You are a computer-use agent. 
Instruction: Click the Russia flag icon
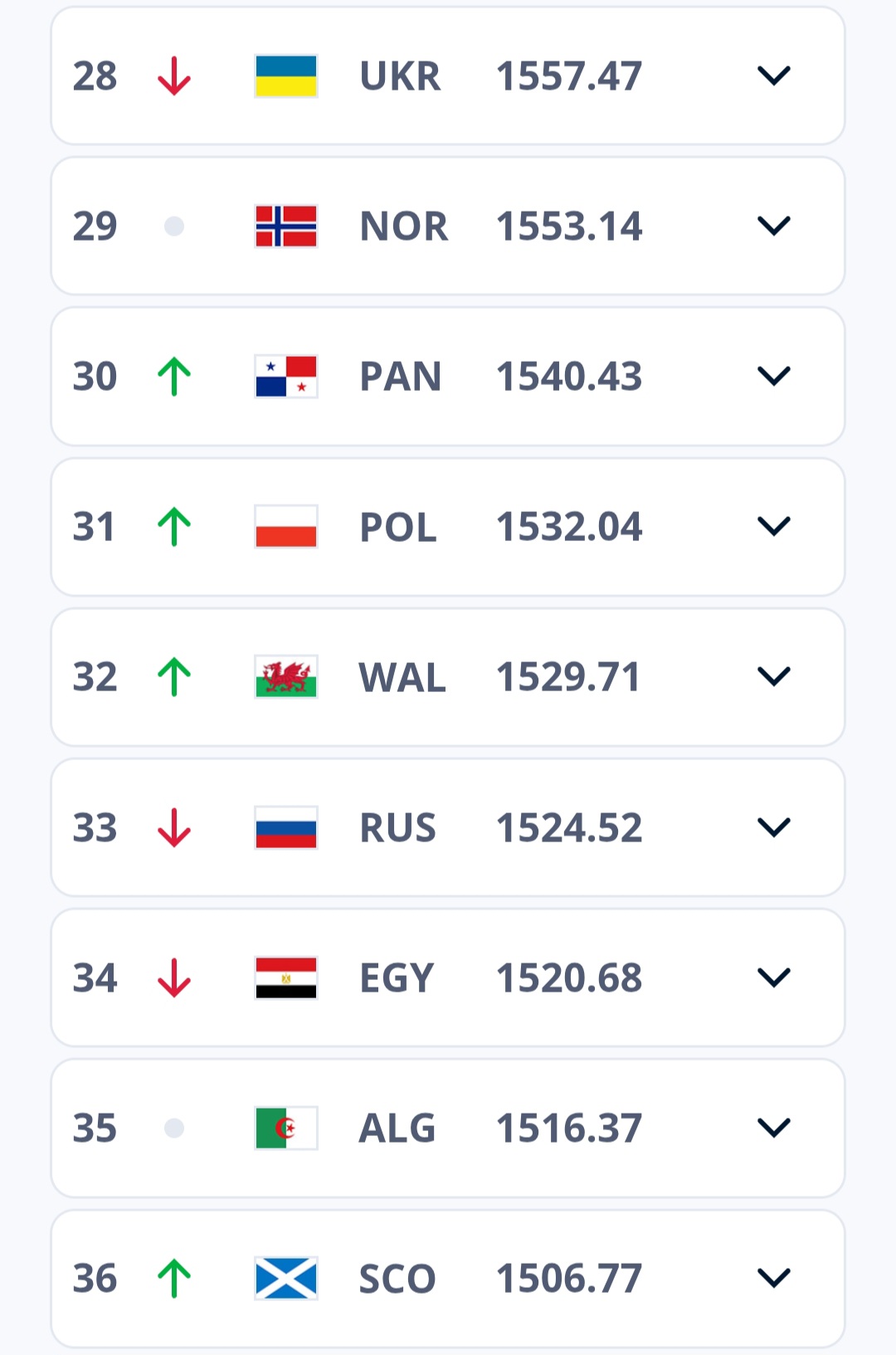(x=286, y=827)
